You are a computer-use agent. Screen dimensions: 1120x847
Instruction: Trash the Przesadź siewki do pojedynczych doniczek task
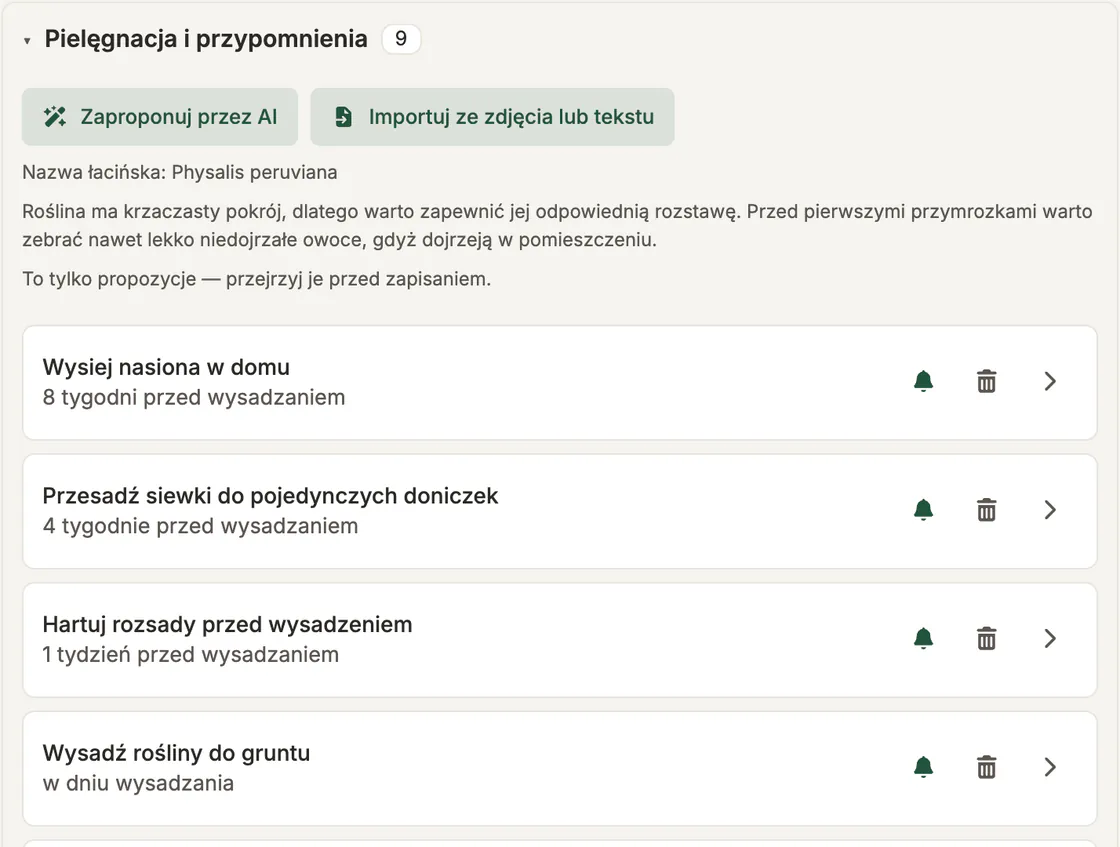[986, 510]
